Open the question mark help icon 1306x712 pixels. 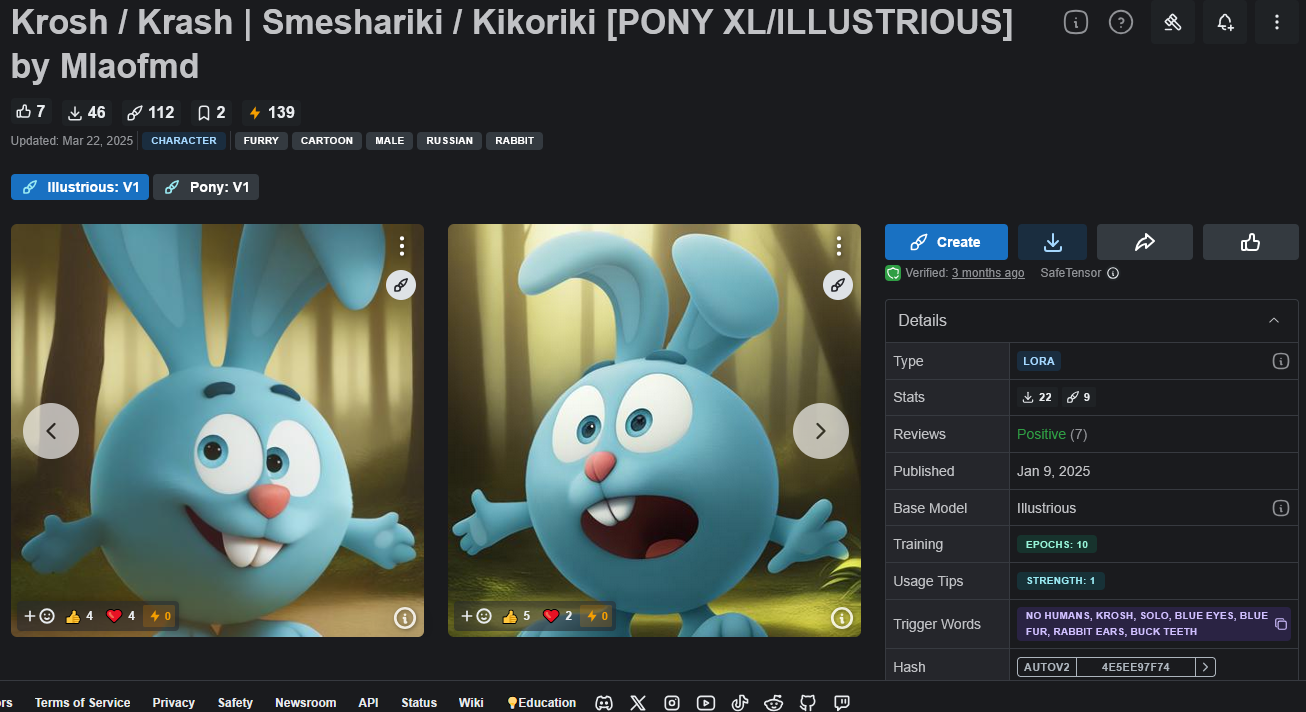tap(1121, 22)
